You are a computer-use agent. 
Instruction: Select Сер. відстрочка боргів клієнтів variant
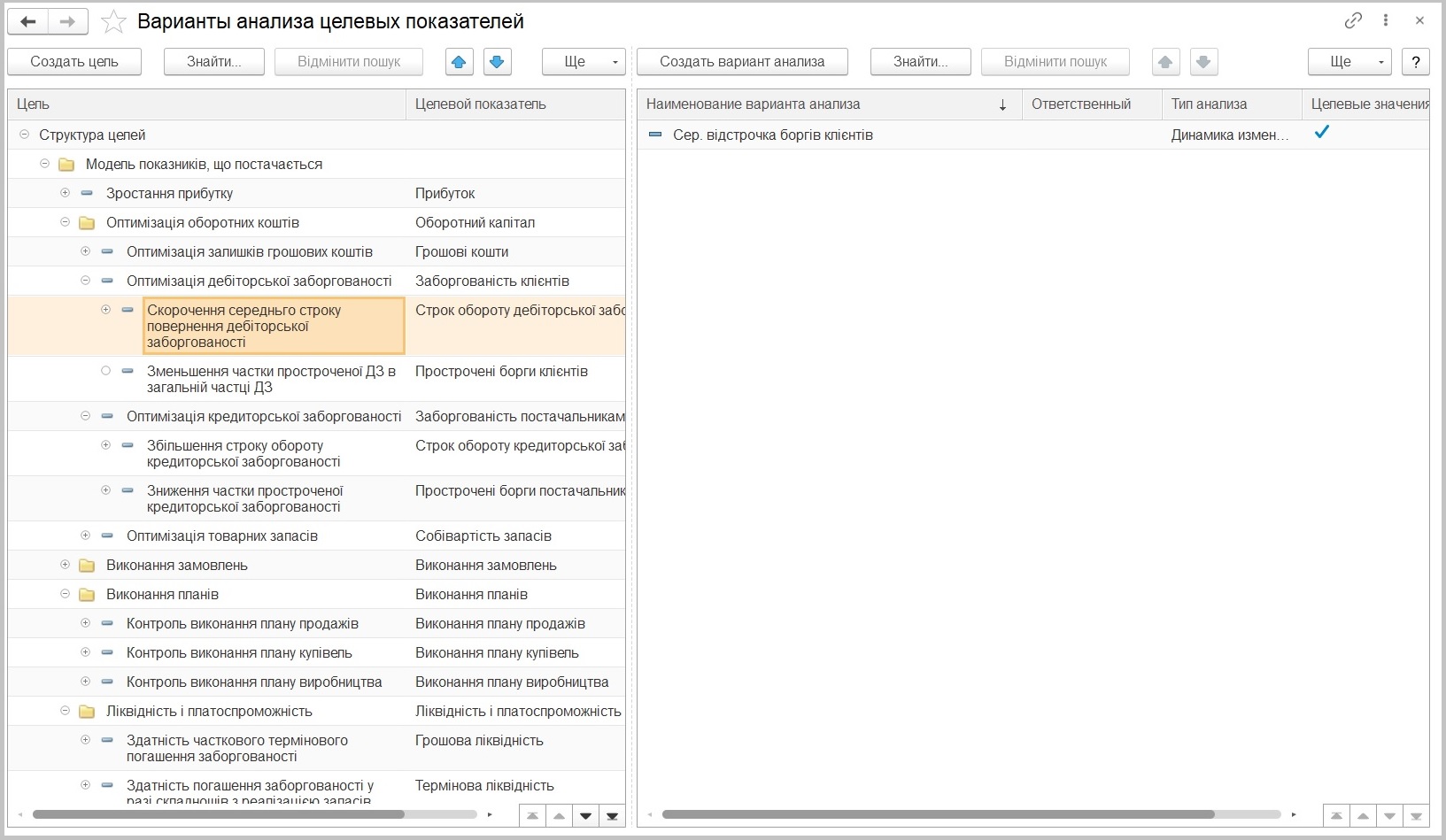tap(773, 135)
